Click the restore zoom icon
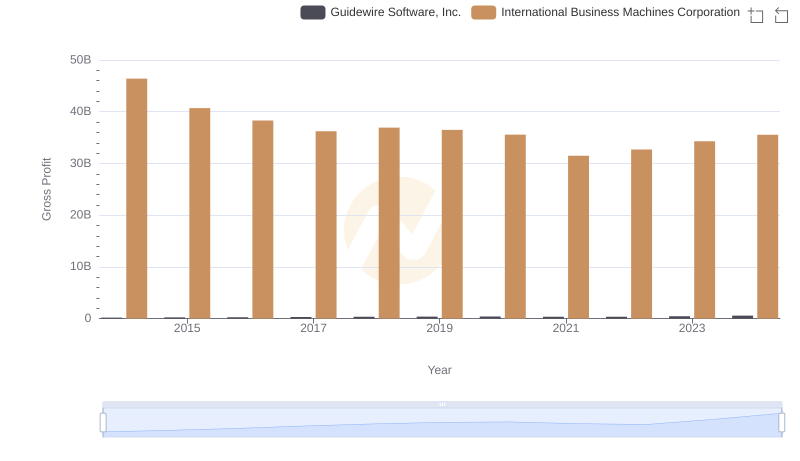The height and width of the screenshot is (461, 800). [781, 15]
